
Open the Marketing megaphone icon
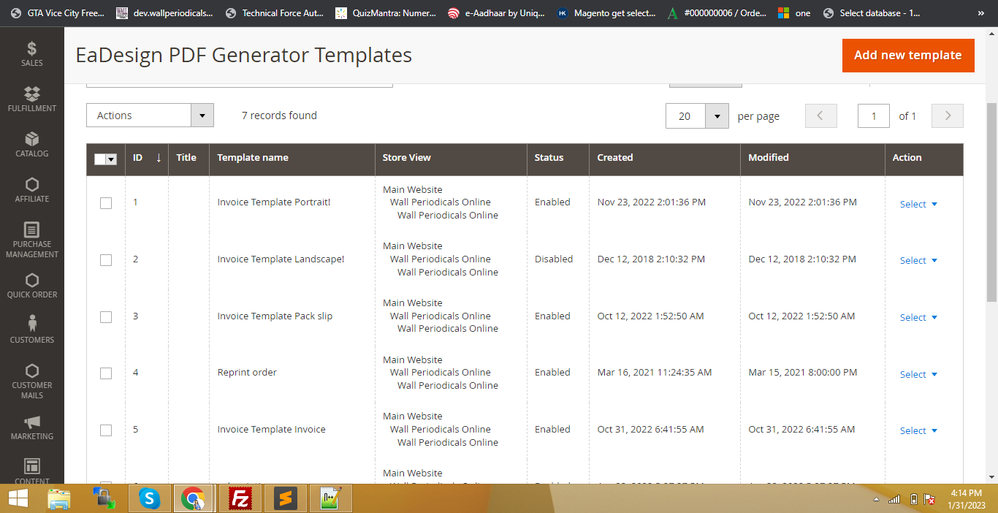[x=32, y=424]
